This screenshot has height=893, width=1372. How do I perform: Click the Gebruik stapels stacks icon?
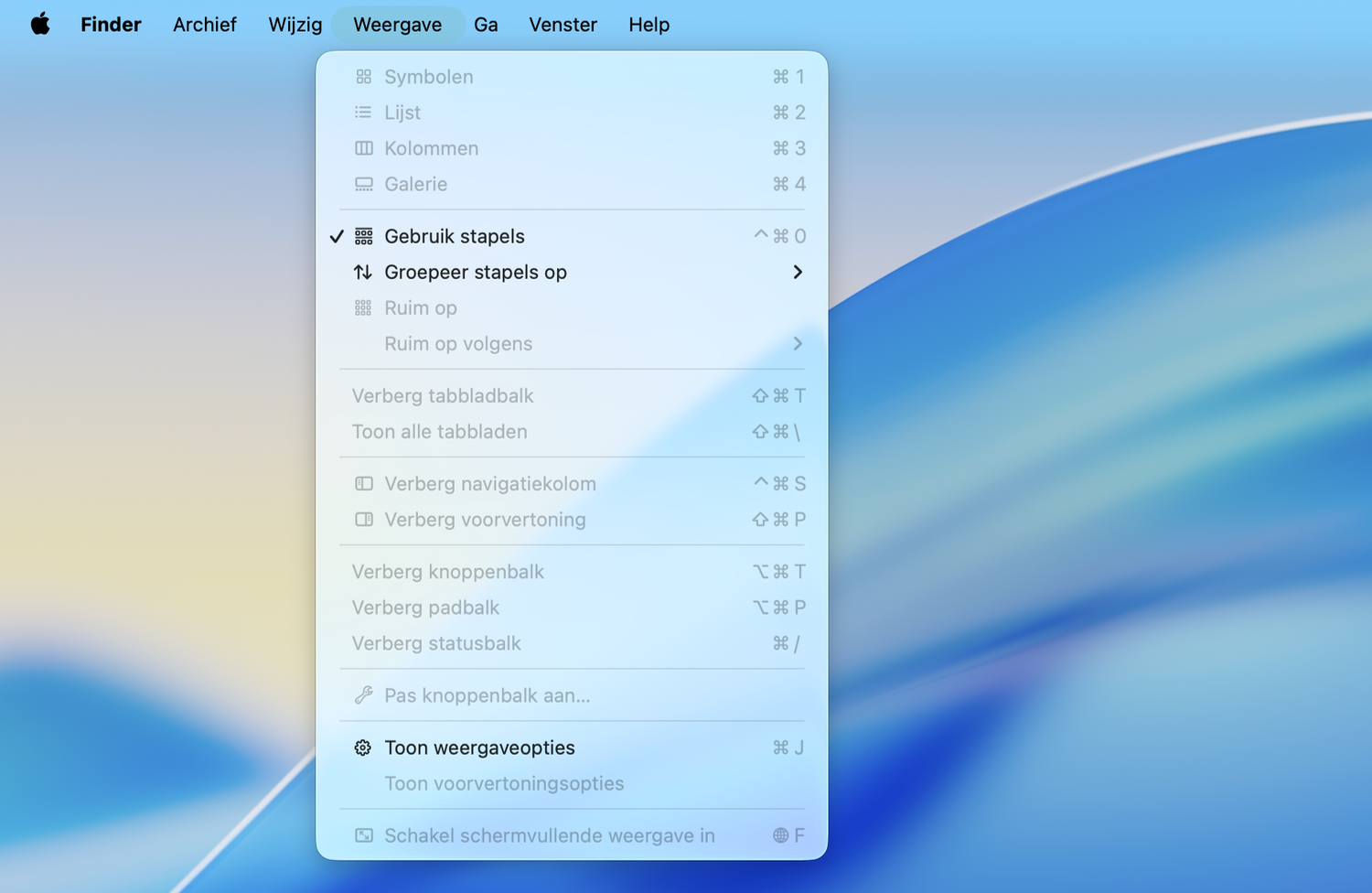tap(364, 236)
